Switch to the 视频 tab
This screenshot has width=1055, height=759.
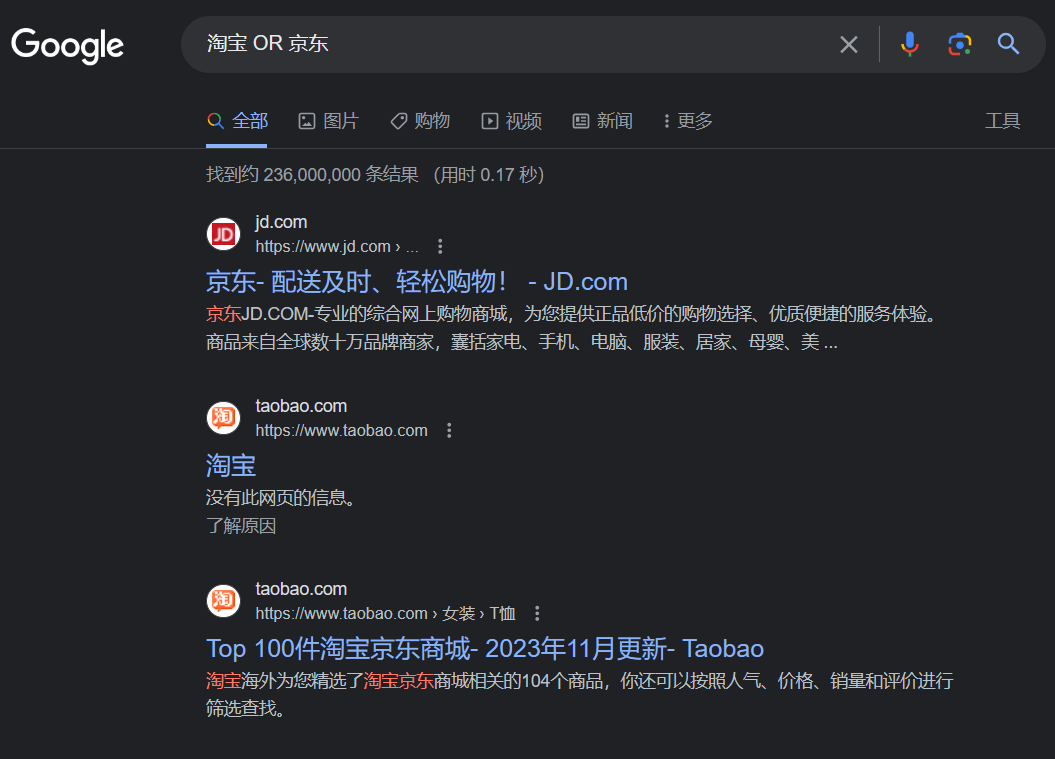click(x=511, y=121)
